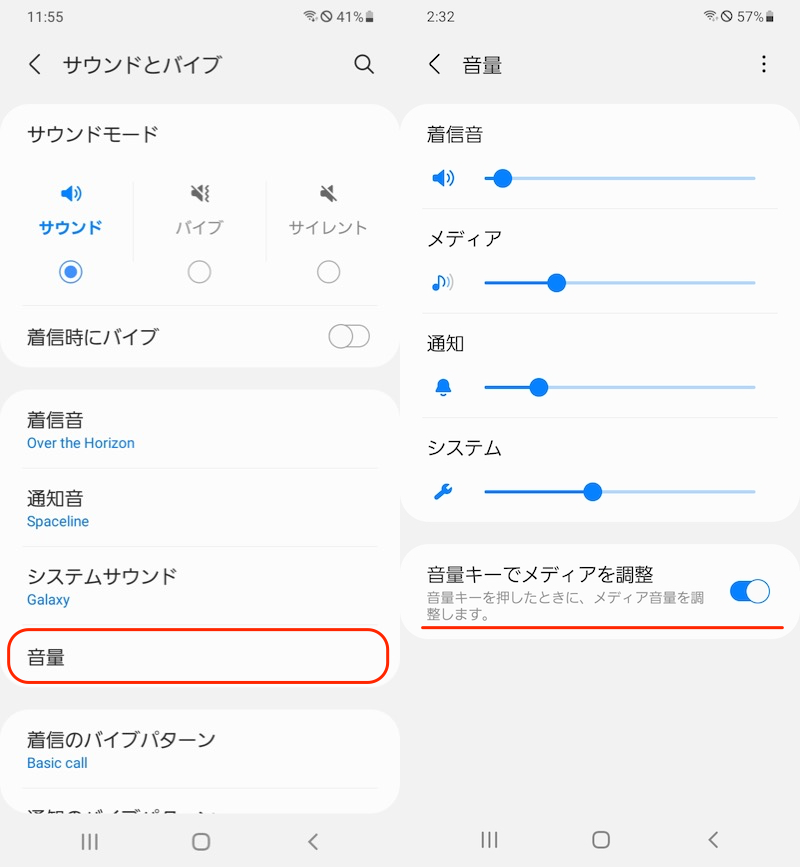The width and height of the screenshot is (800, 867).
Task: Tap the 通知 bell icon
Action: pos(443,388)
